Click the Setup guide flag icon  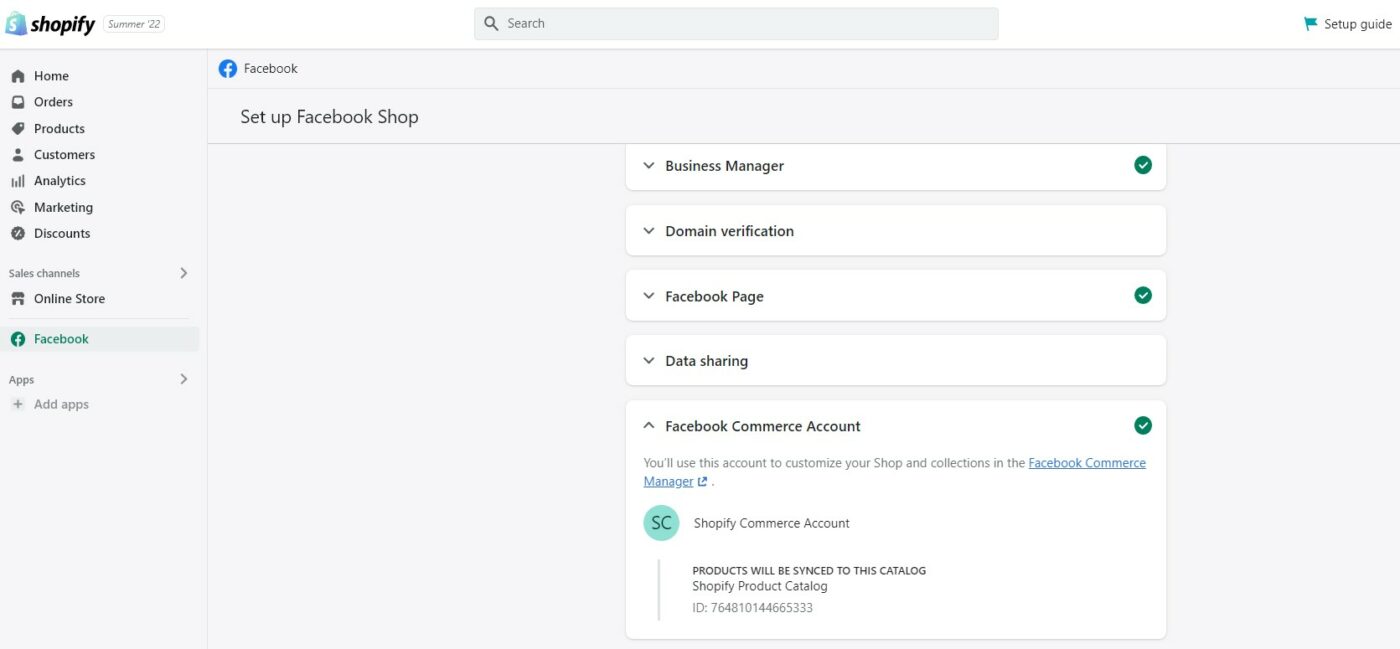coord(1310,24)
